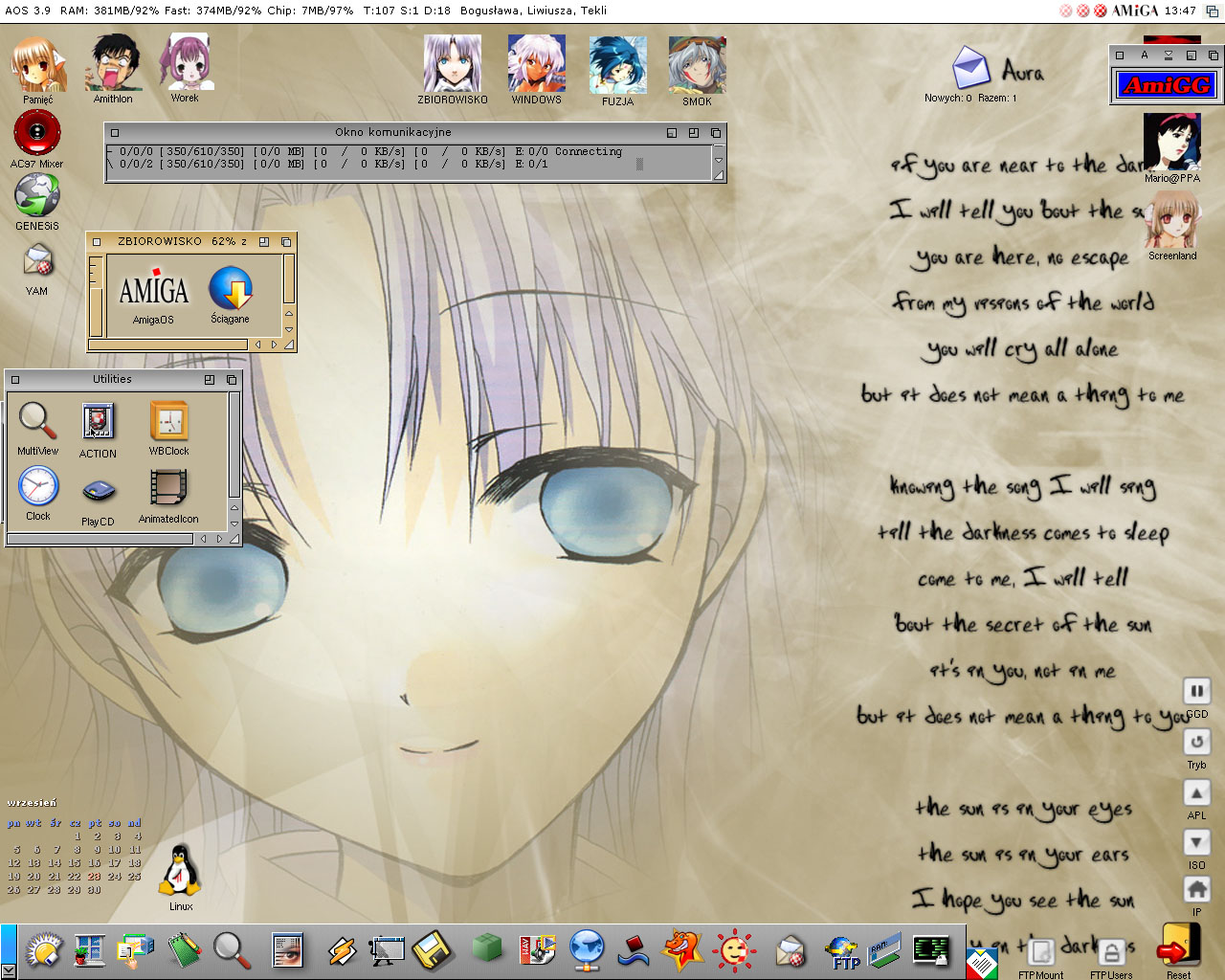Click the IP home button
The height and width of the screenshot is (980, 1225).
(1196, 889)
